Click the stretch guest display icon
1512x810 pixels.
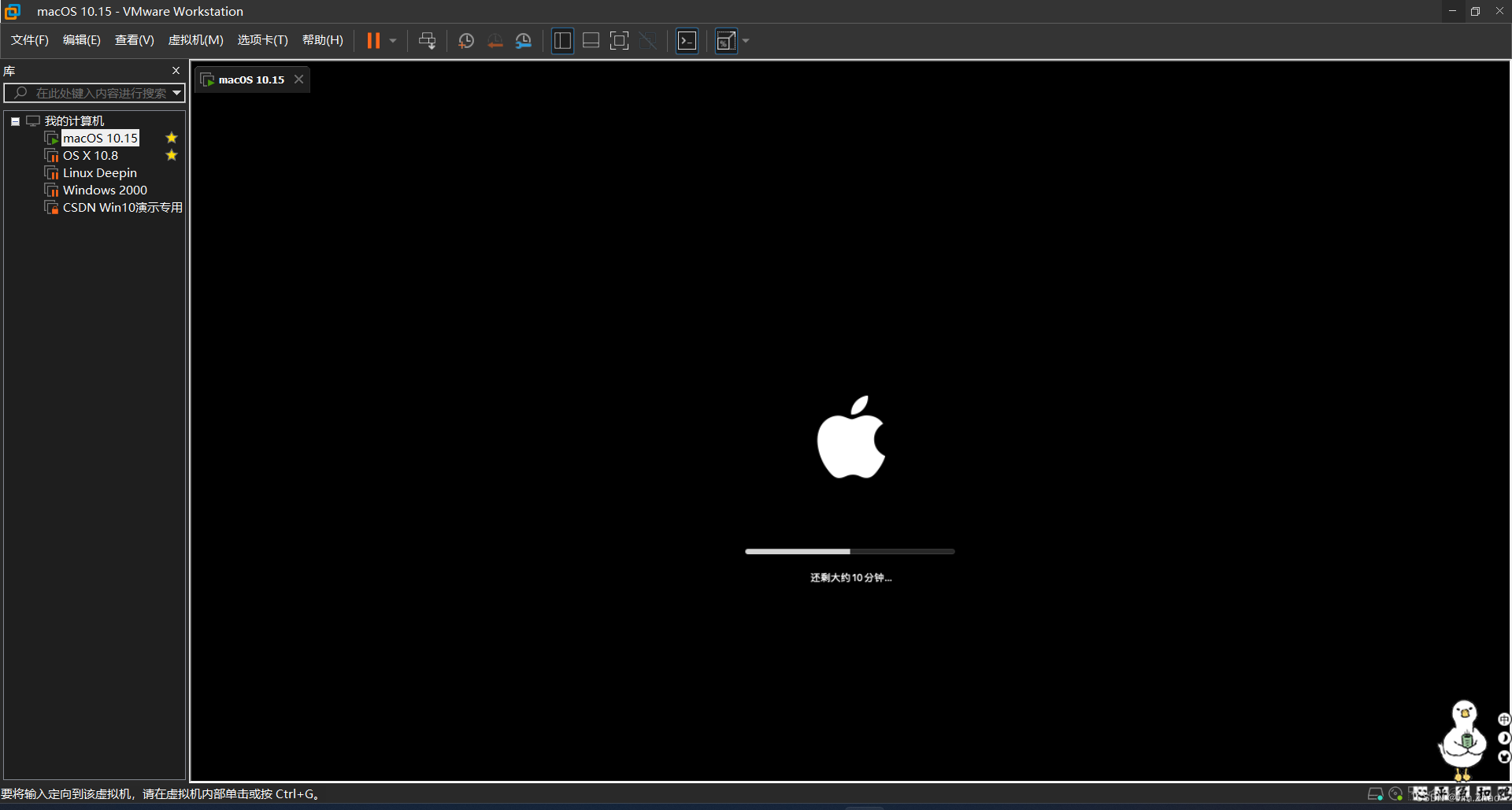[726, 41]
